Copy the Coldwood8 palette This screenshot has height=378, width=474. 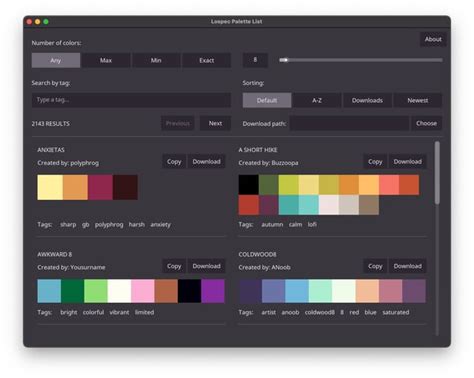tap(375, 266)
